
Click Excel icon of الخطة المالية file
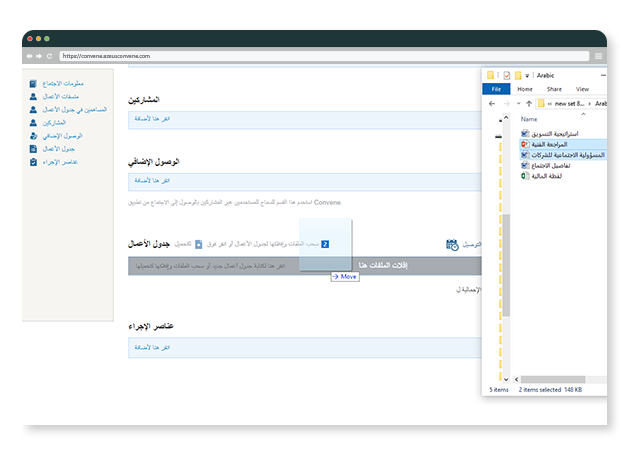525,176
